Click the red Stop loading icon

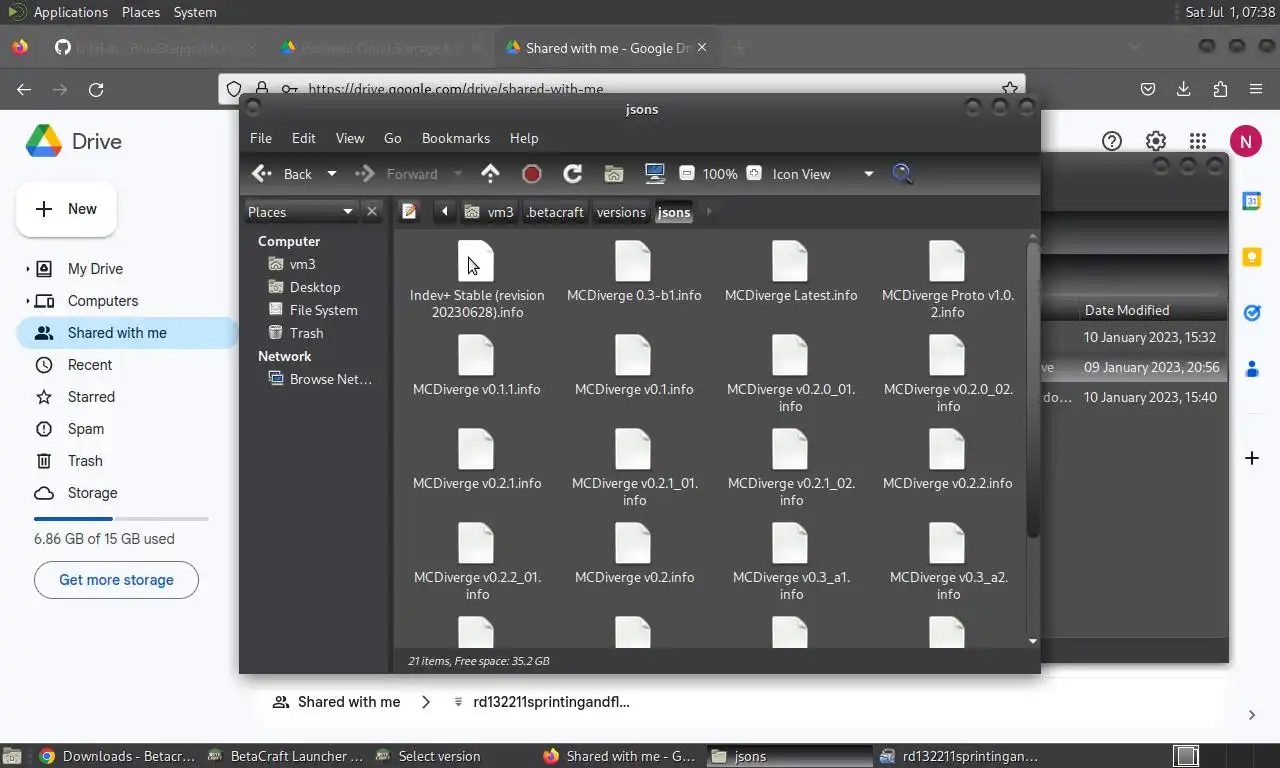pyautogui.click(x=532, y=174)
